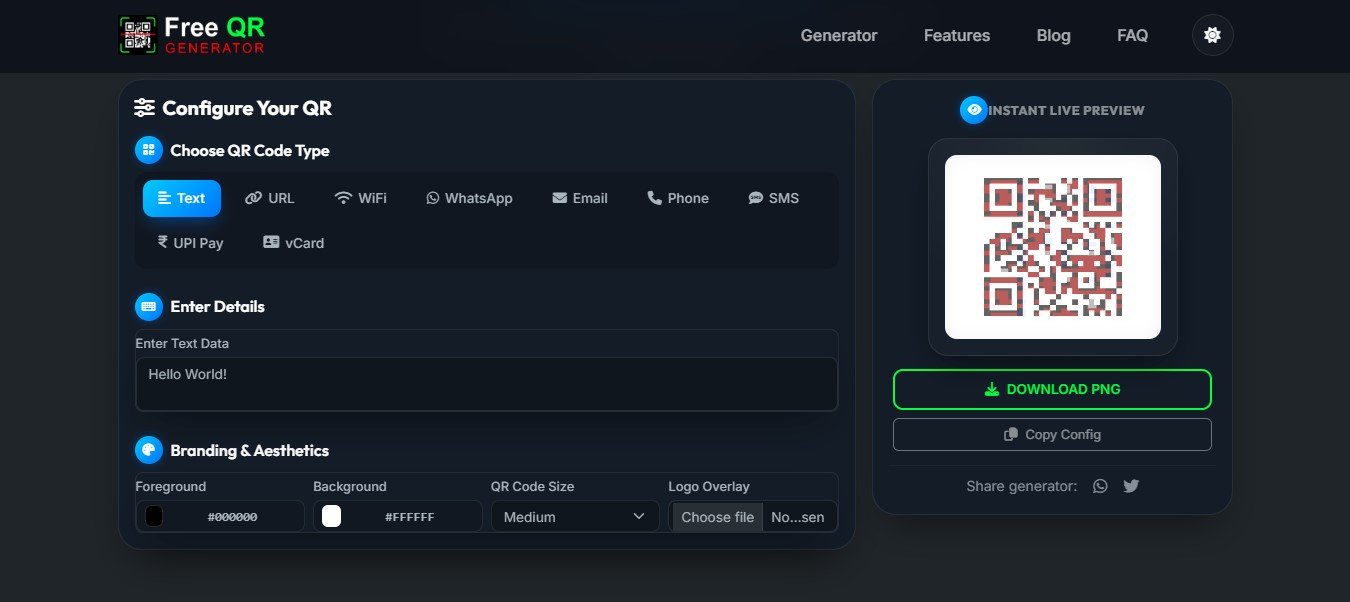
Task: Choose the WiFi QR code type
Action: (360, 198)
